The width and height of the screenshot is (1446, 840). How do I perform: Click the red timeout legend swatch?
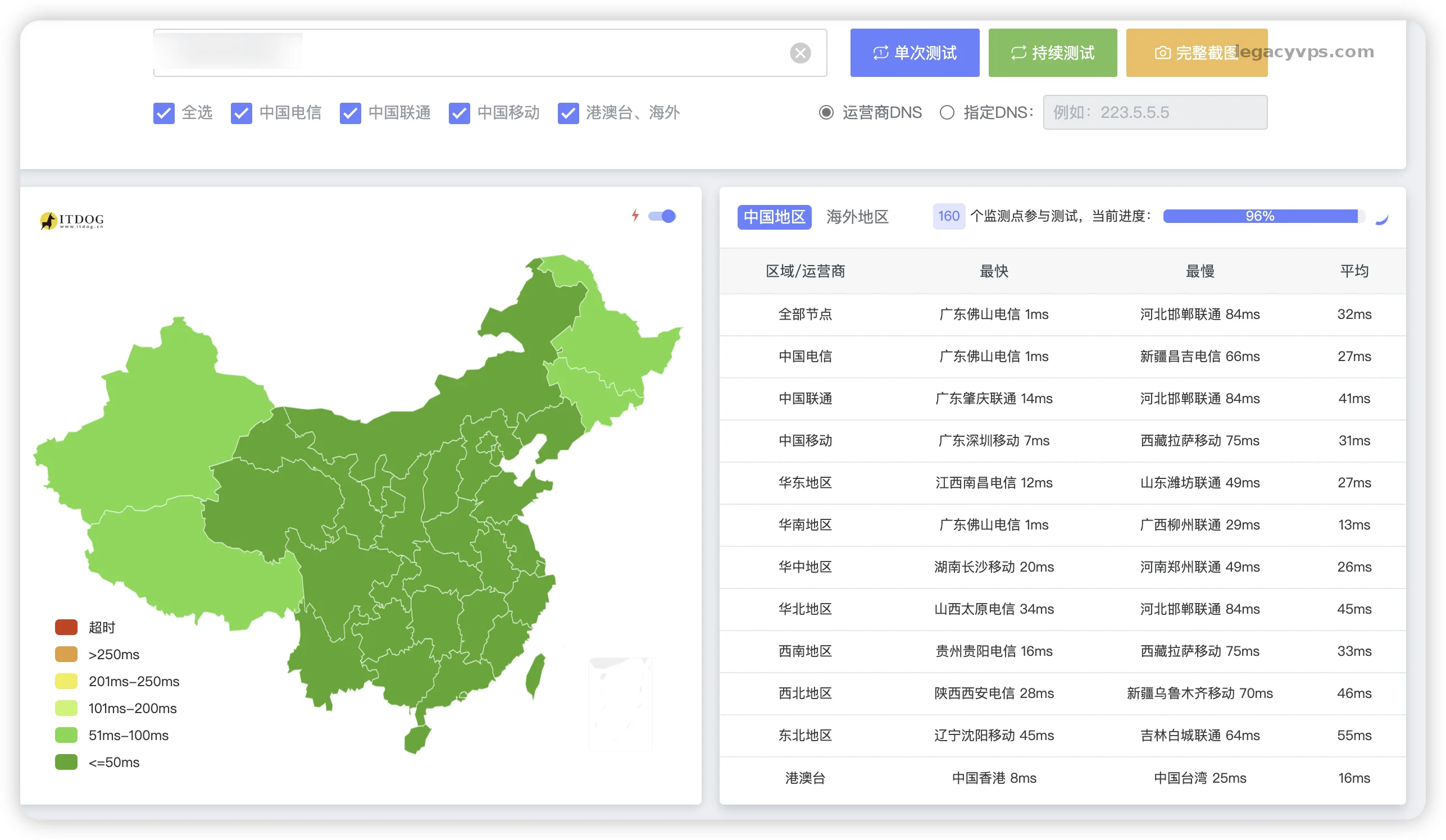[66, 627]
